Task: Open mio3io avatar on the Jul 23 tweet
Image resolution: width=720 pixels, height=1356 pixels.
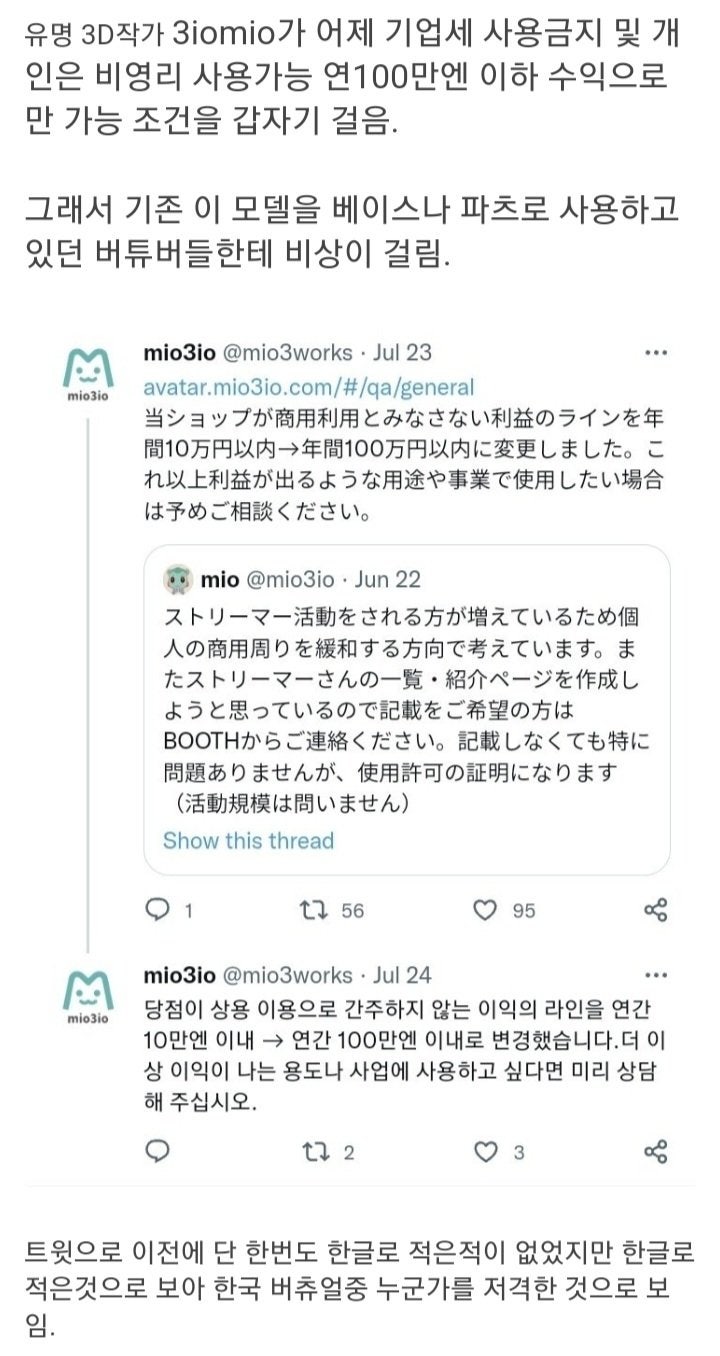Action: pyautogui.click(x=88, y=375)
